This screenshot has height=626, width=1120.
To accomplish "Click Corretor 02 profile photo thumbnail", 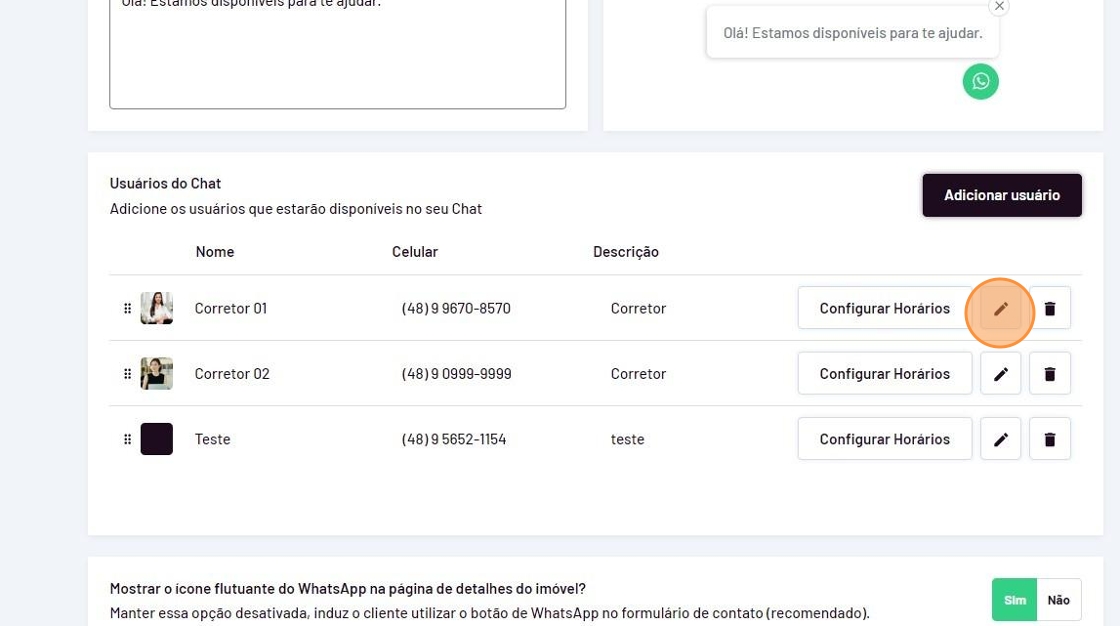I will [157, 374].
